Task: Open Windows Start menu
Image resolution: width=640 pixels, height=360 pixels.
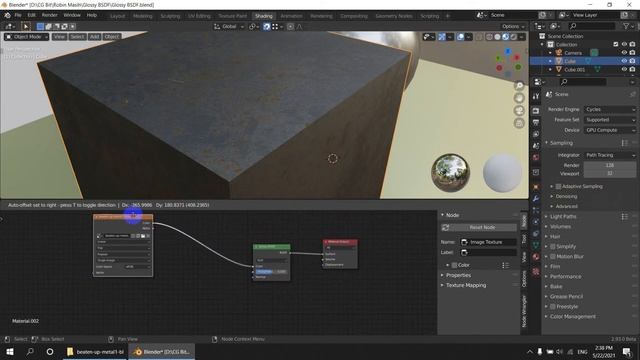Action: 10,351
